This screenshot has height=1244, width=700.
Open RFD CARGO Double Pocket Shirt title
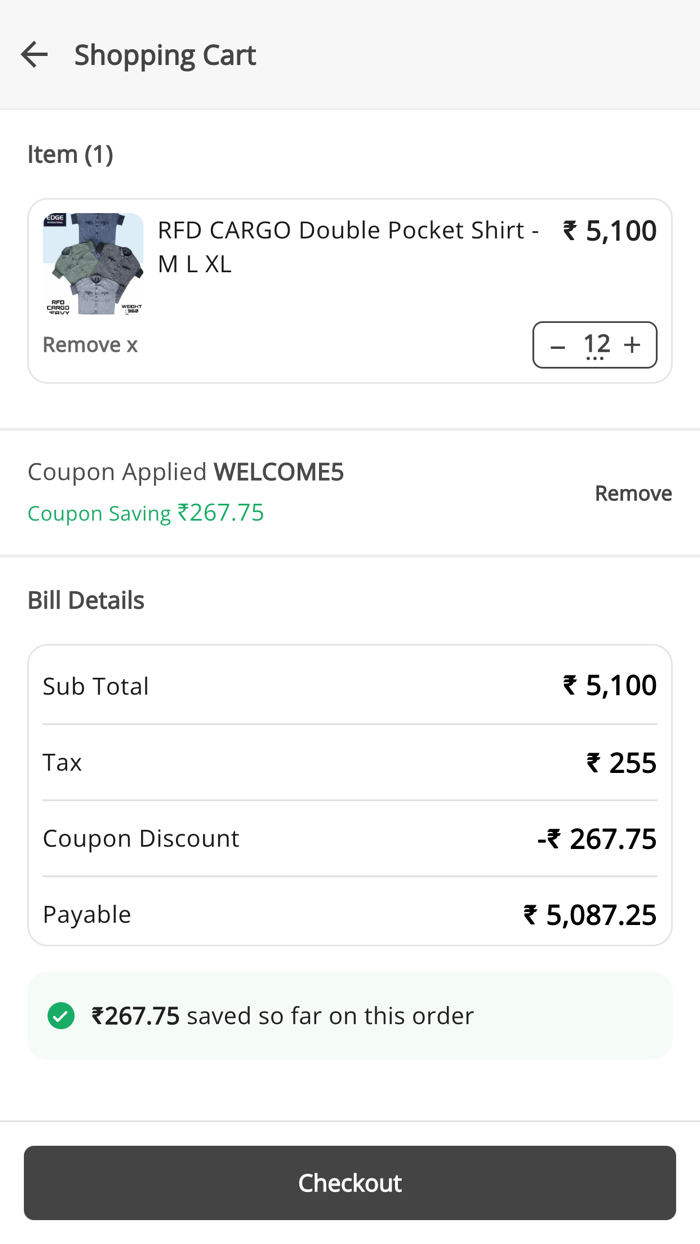click(x=348, y=246)
